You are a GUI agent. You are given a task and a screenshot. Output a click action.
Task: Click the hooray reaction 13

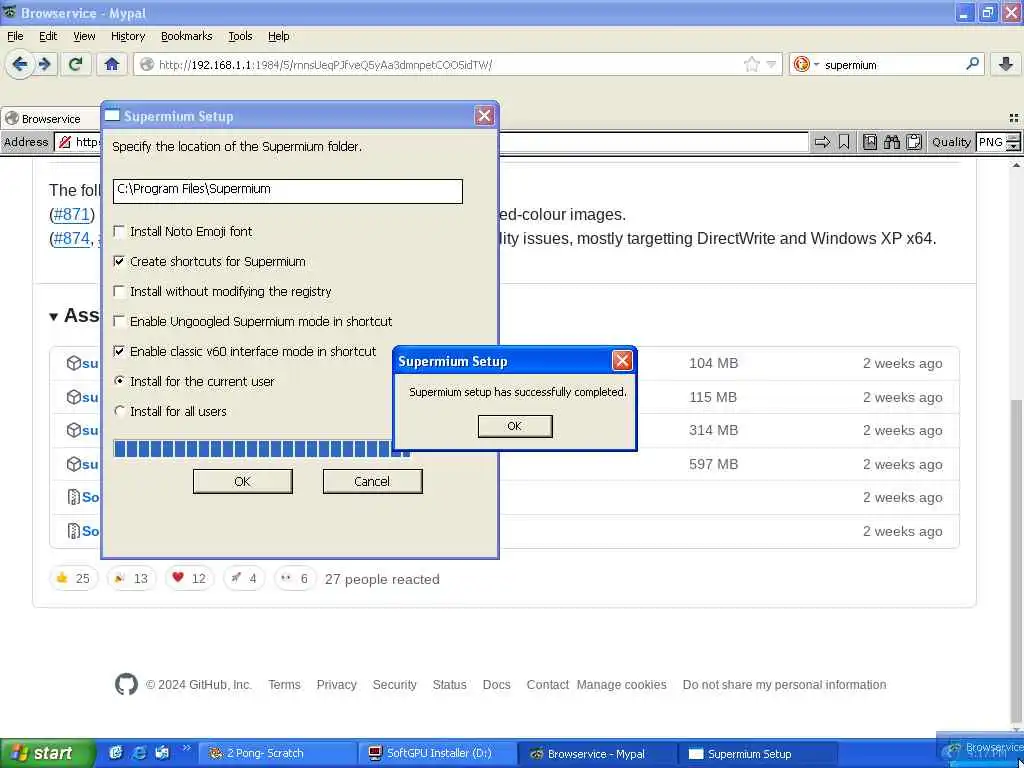pyautogui.click(x=131, y=578)
